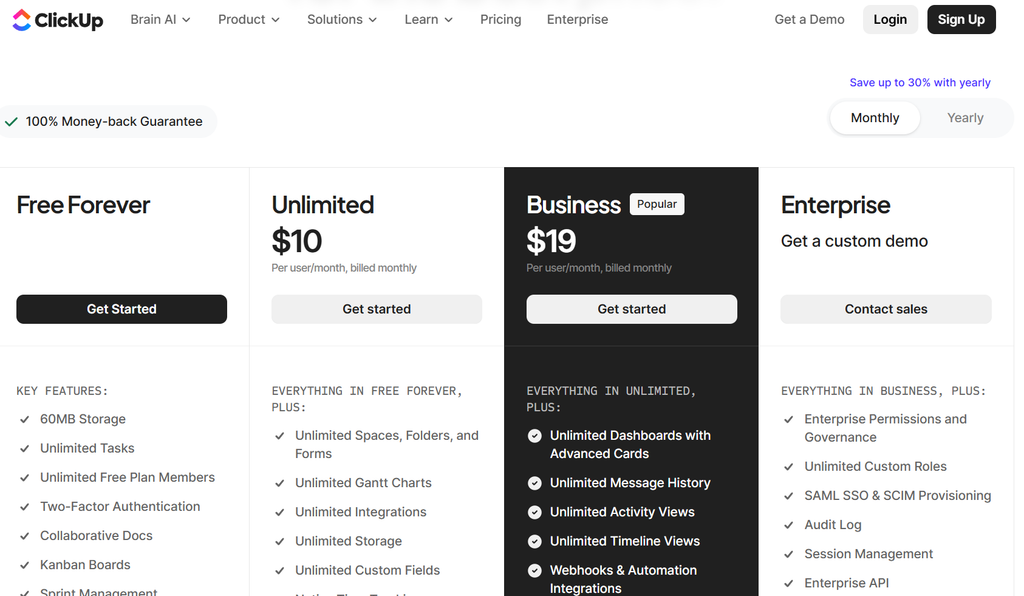The width and height of the screenshot is (1024, 596).
Task: Open the Enterprise nav link
Action: (x=577, y=20)
